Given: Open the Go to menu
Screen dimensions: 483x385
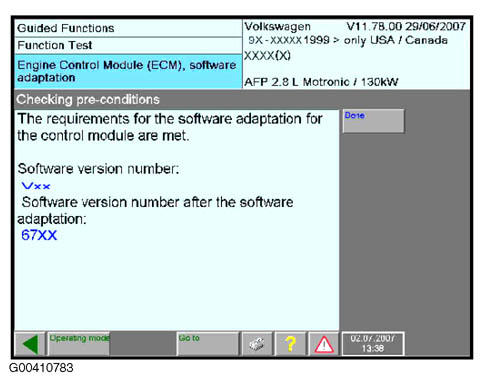Looking at the screenshot, I should [x=208, y=344].
